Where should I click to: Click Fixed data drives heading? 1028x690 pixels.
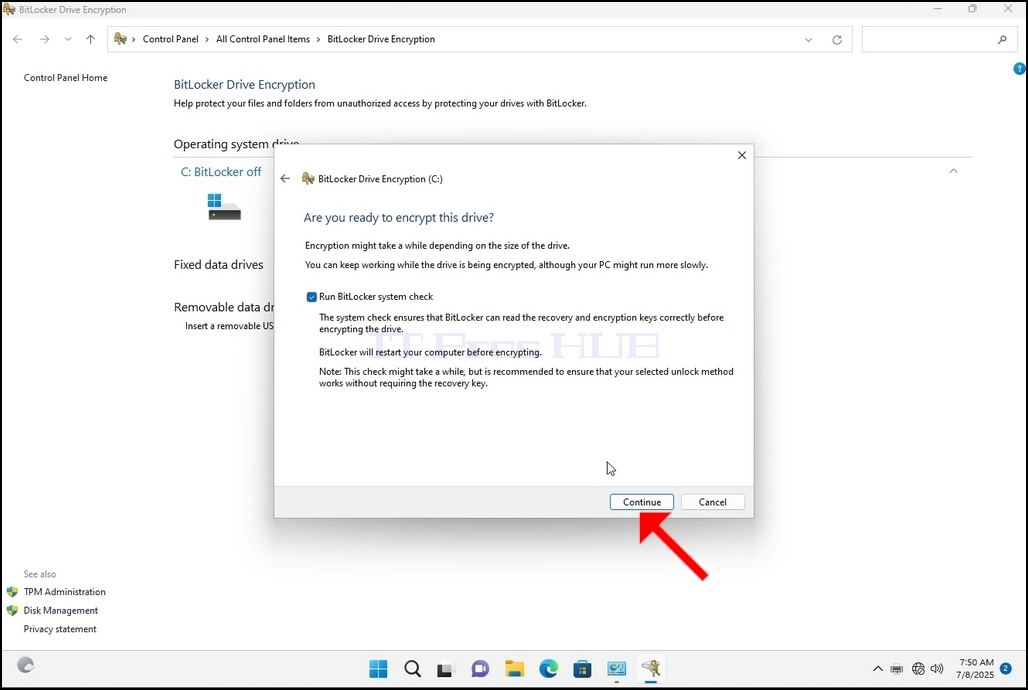tap(218, 265)
